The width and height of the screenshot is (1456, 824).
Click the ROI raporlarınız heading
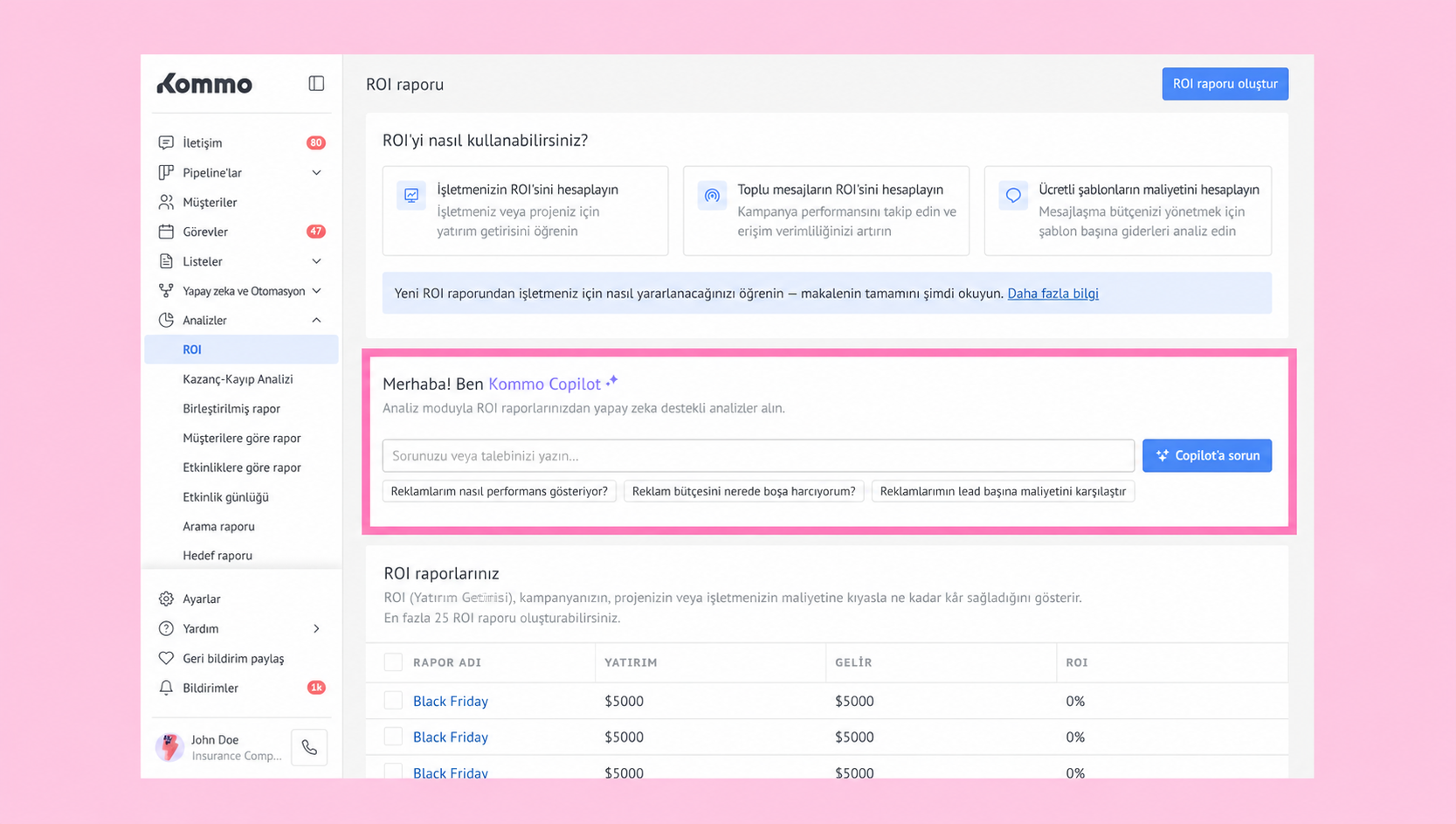[x=441, y=573]
